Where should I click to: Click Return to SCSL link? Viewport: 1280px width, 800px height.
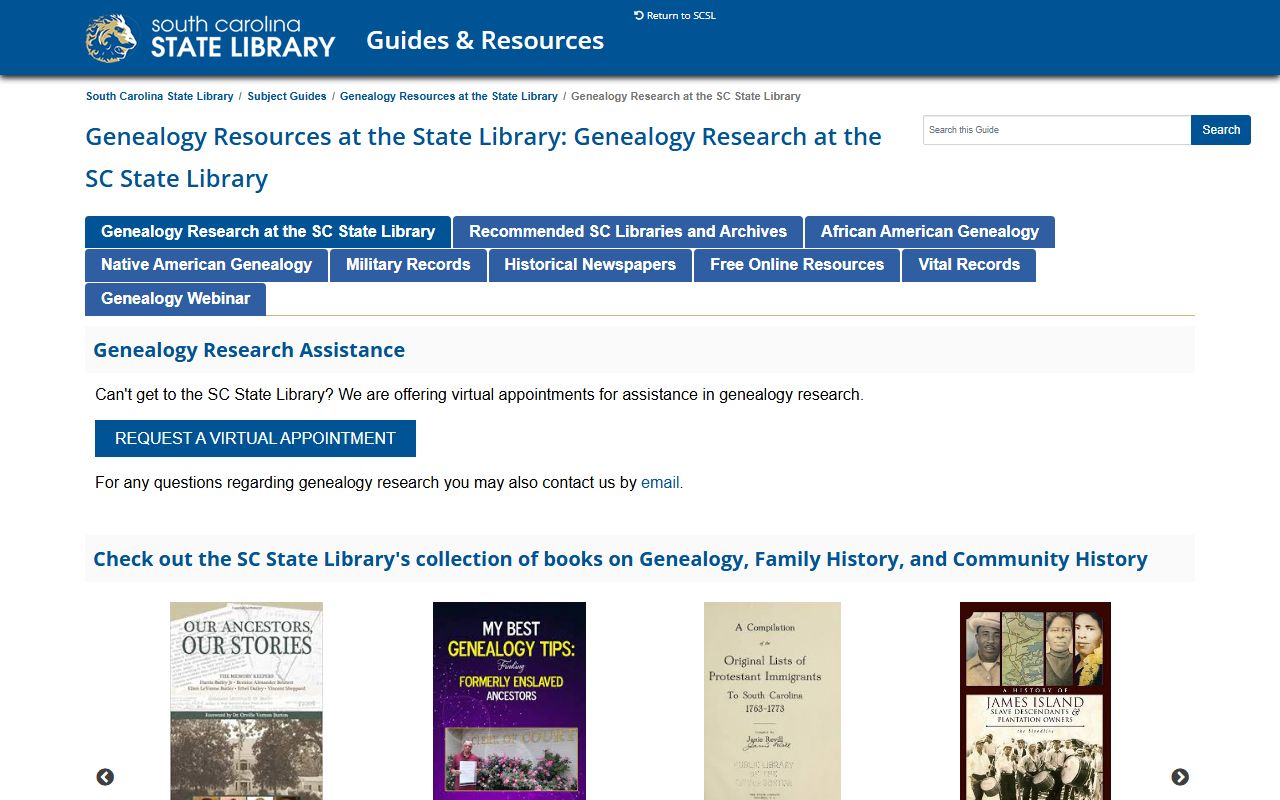tap(675, 15)
